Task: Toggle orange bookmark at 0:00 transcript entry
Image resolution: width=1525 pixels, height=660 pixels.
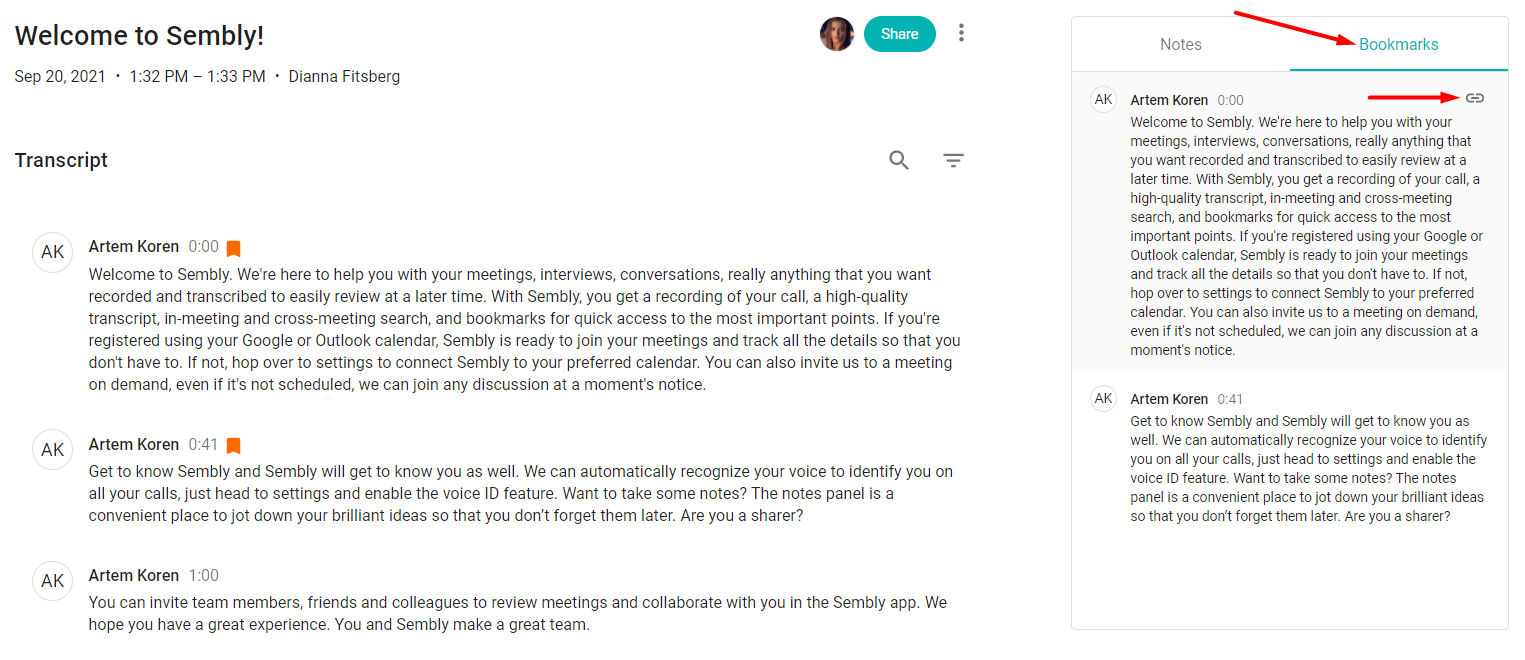Action: [x=233, y=248]
